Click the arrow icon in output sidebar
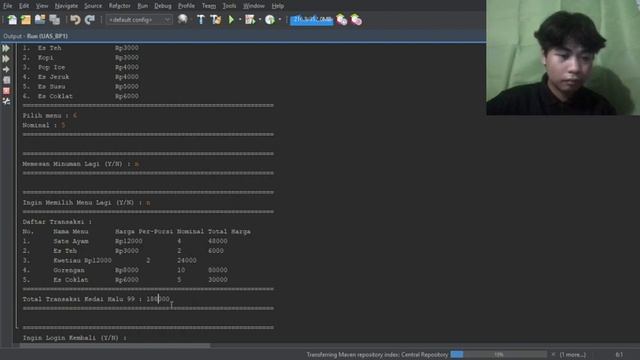Screen dimensions: 640x360 click(x=6, y=69)
